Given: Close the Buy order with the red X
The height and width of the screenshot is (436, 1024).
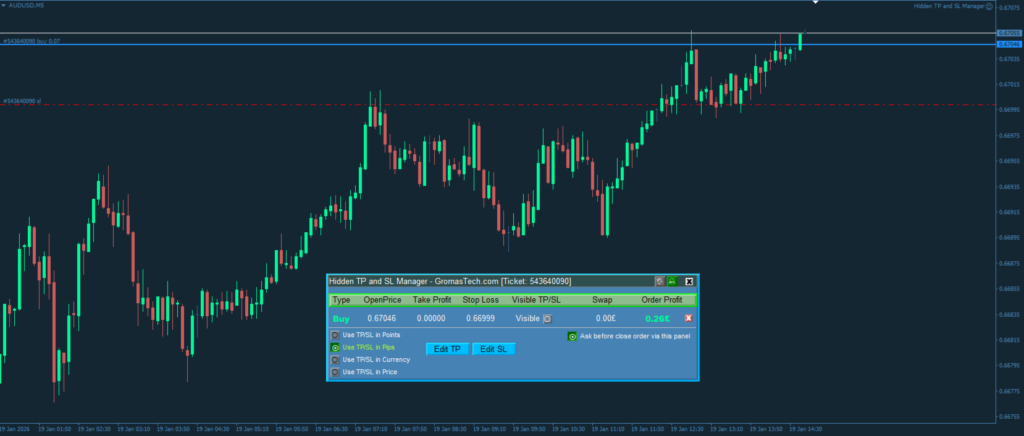Looking at the screenshot, I should tap(688, 319).
